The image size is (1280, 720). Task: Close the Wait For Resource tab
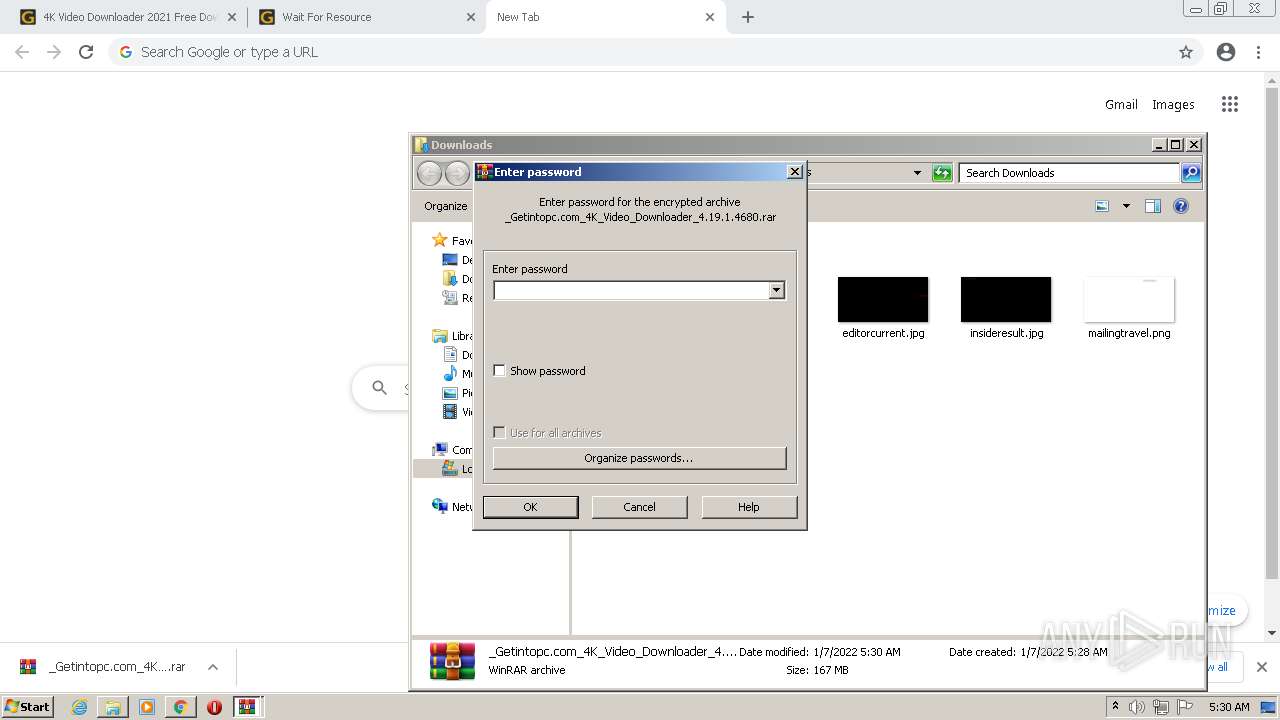pos(471,17)
